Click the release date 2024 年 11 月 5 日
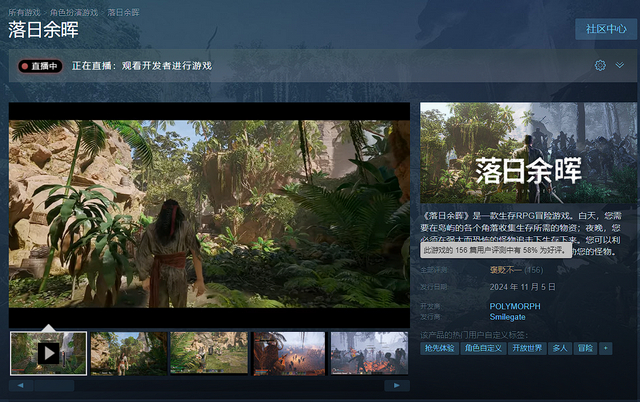 coord(522,287)
